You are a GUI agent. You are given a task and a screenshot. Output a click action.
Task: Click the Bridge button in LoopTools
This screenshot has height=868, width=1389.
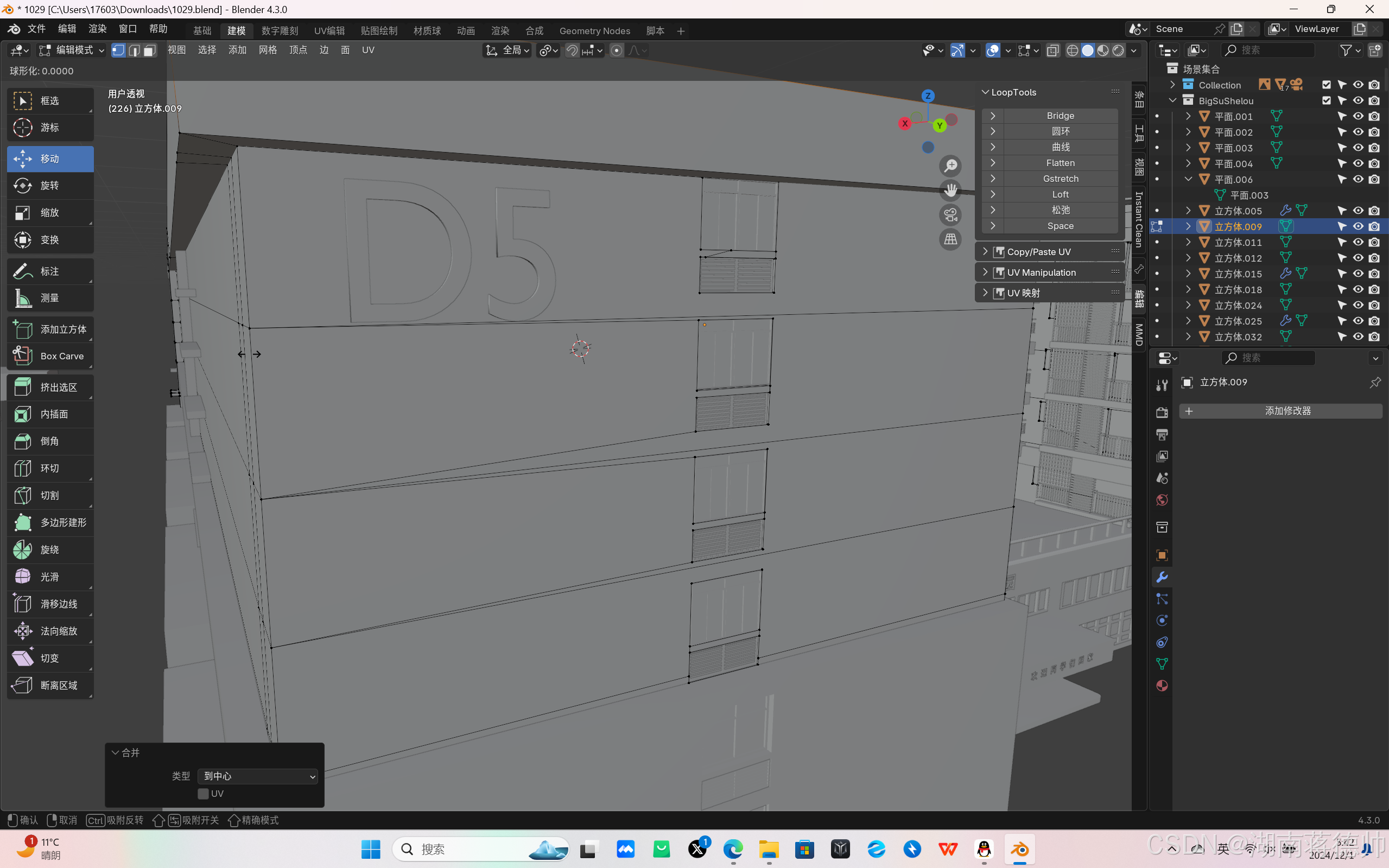click(x=1060, y=116)
